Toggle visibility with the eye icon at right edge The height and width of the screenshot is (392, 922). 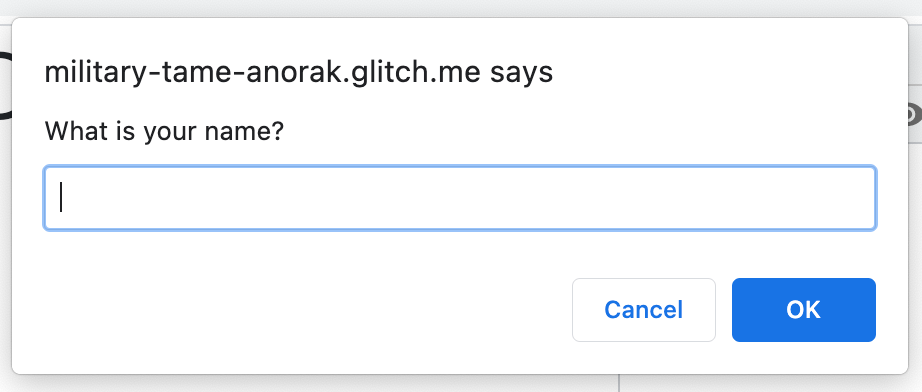[x=915, y=115]
